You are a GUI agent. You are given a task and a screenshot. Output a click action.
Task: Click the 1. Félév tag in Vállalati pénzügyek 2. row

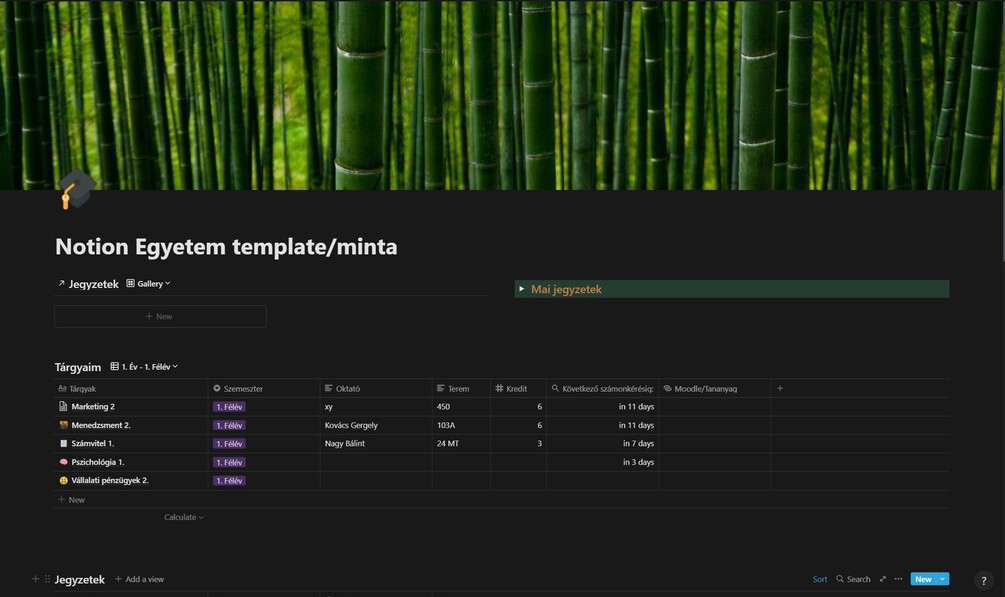click(229, 480)
